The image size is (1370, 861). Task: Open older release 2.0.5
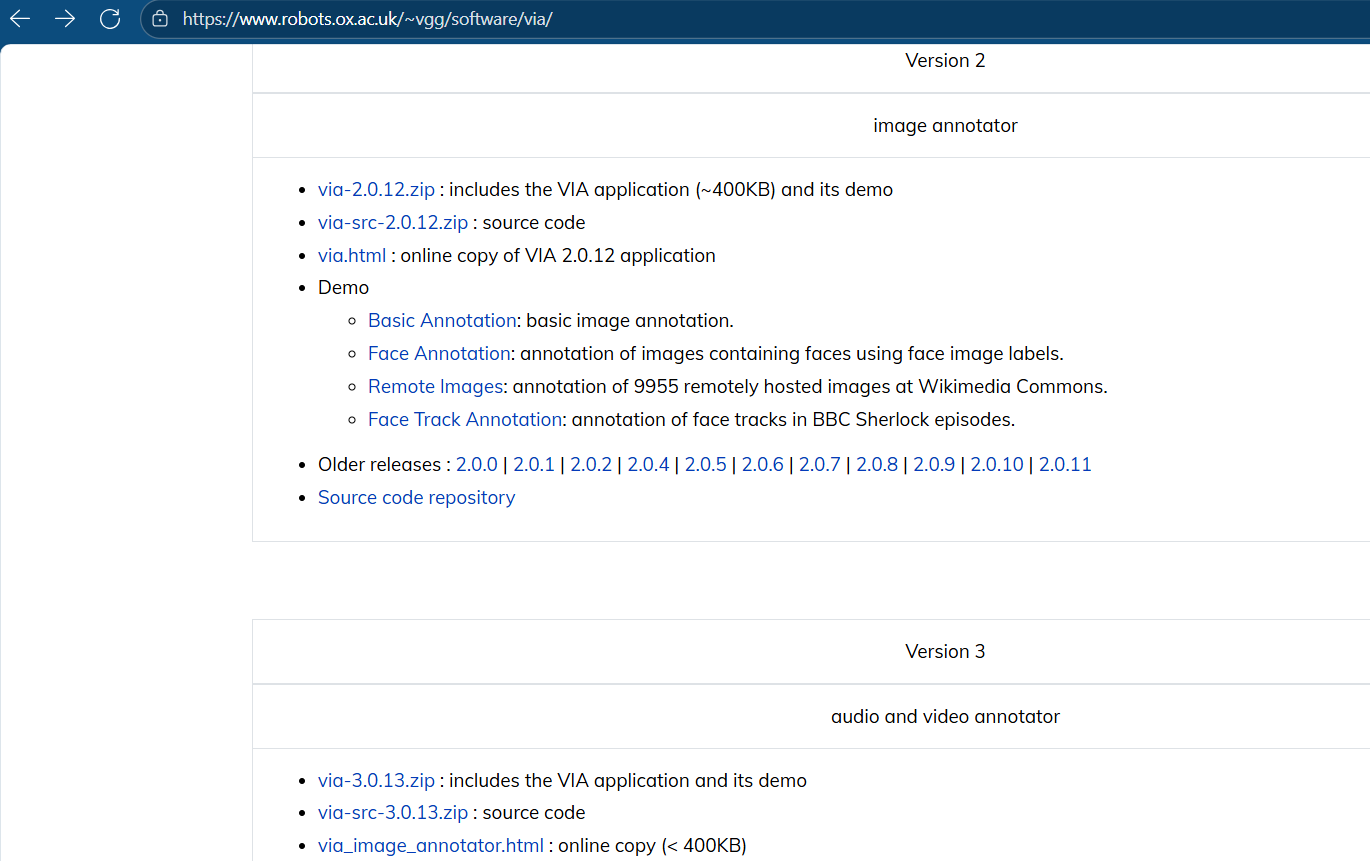pyautogui.click(x=706, y=464)
